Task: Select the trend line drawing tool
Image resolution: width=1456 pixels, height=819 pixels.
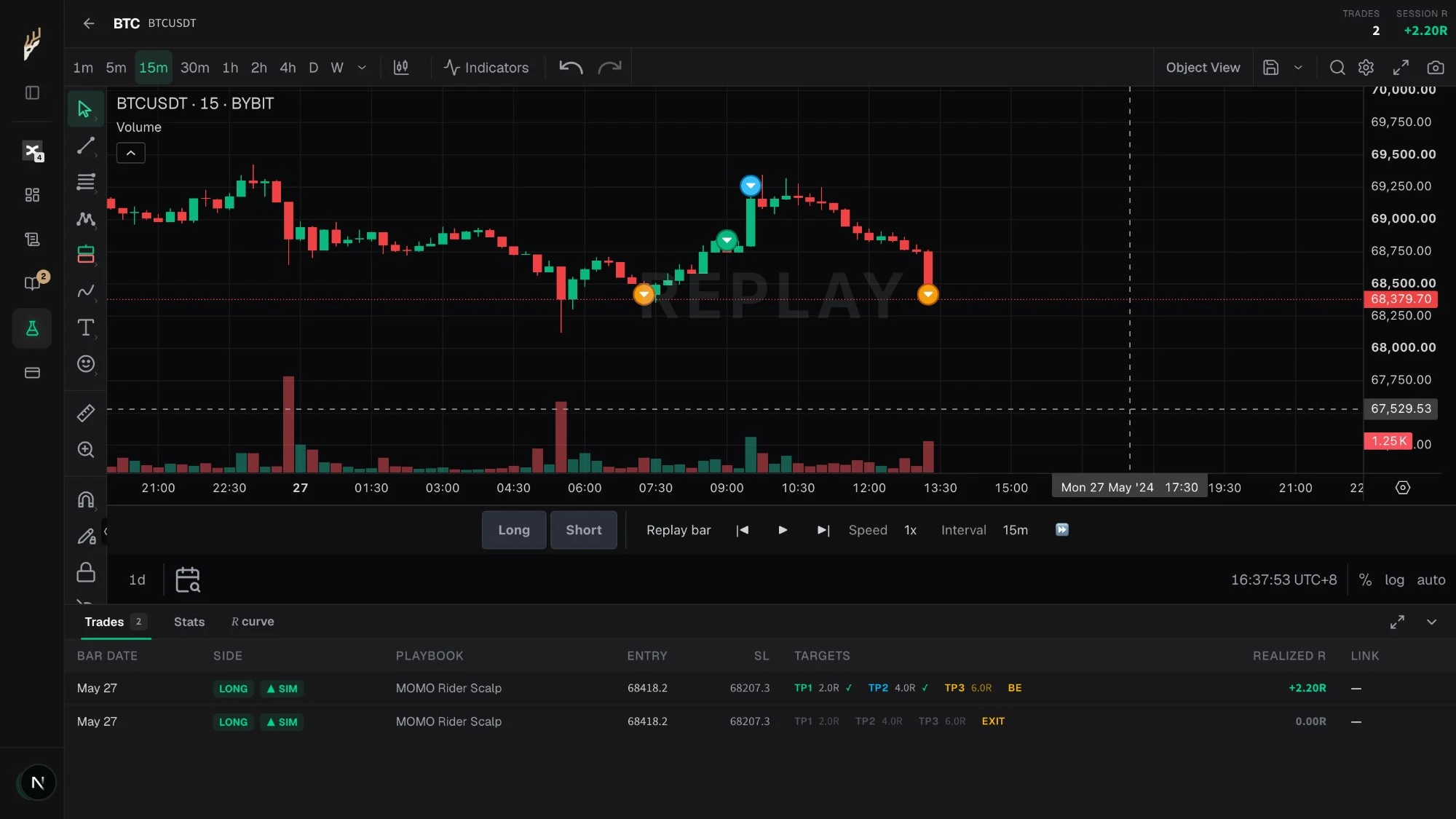Action: click(85, 146)
